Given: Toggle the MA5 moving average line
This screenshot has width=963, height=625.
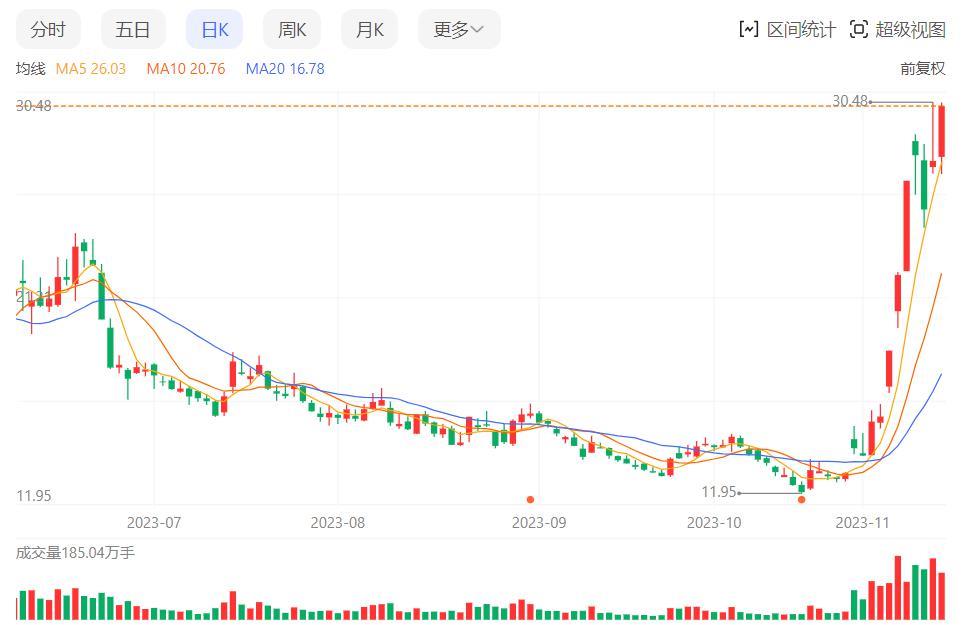Looking at the screenshot, I should tap(89, 68).
